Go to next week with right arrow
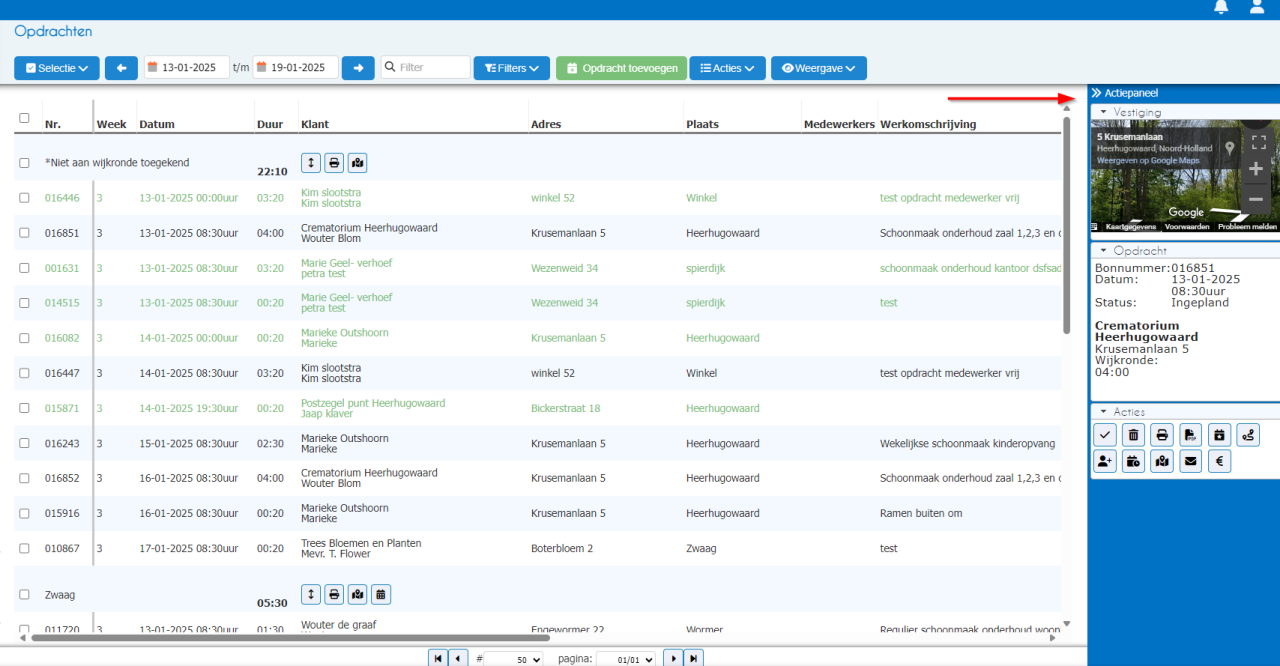 click(x=358, y=68)
